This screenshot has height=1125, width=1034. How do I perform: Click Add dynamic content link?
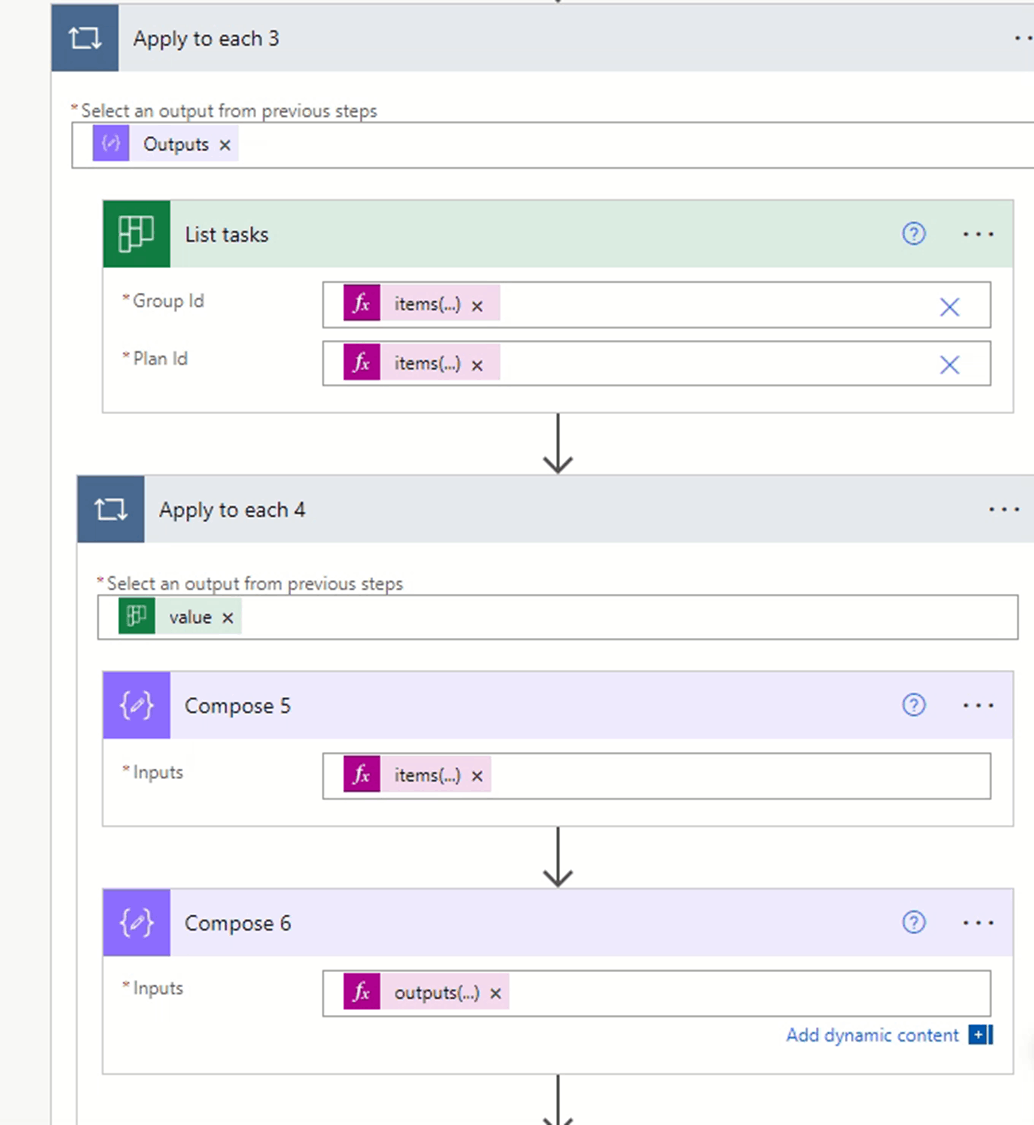tap(872, 1035)
